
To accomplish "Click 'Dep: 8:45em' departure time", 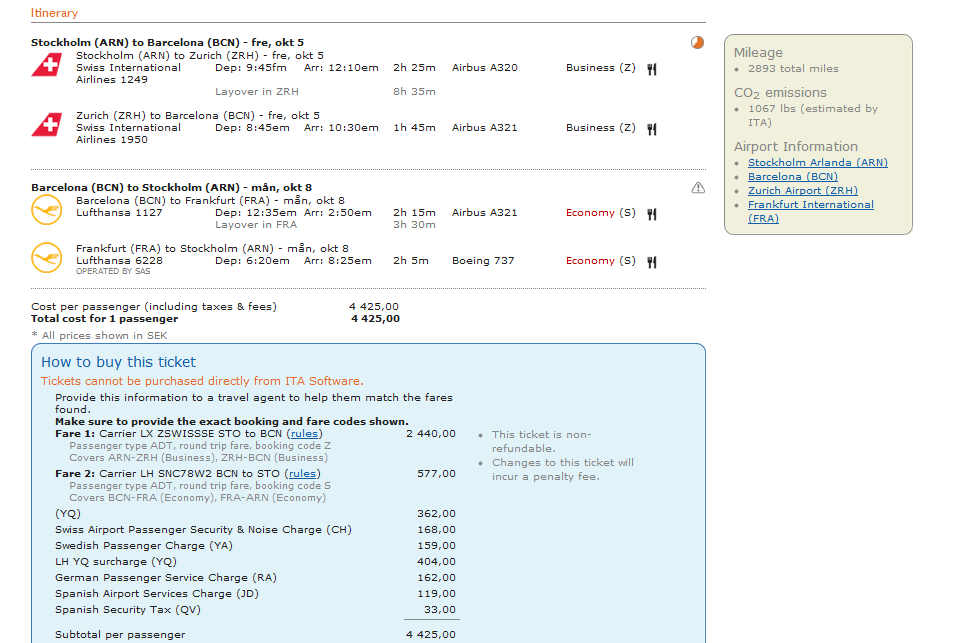I will [252, 128].
